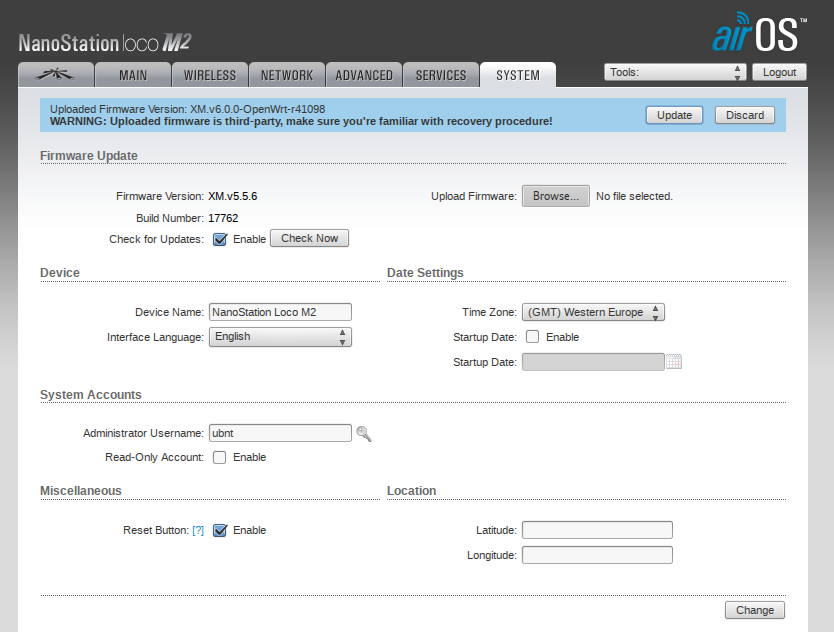Viewport: 834px width, 632px height.
Task: Expand the Interface Language dropdown
Action: click(280, 337)
